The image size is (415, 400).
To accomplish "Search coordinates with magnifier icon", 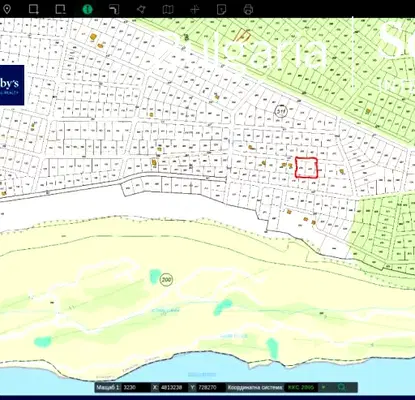I will [x=341, y=387].
